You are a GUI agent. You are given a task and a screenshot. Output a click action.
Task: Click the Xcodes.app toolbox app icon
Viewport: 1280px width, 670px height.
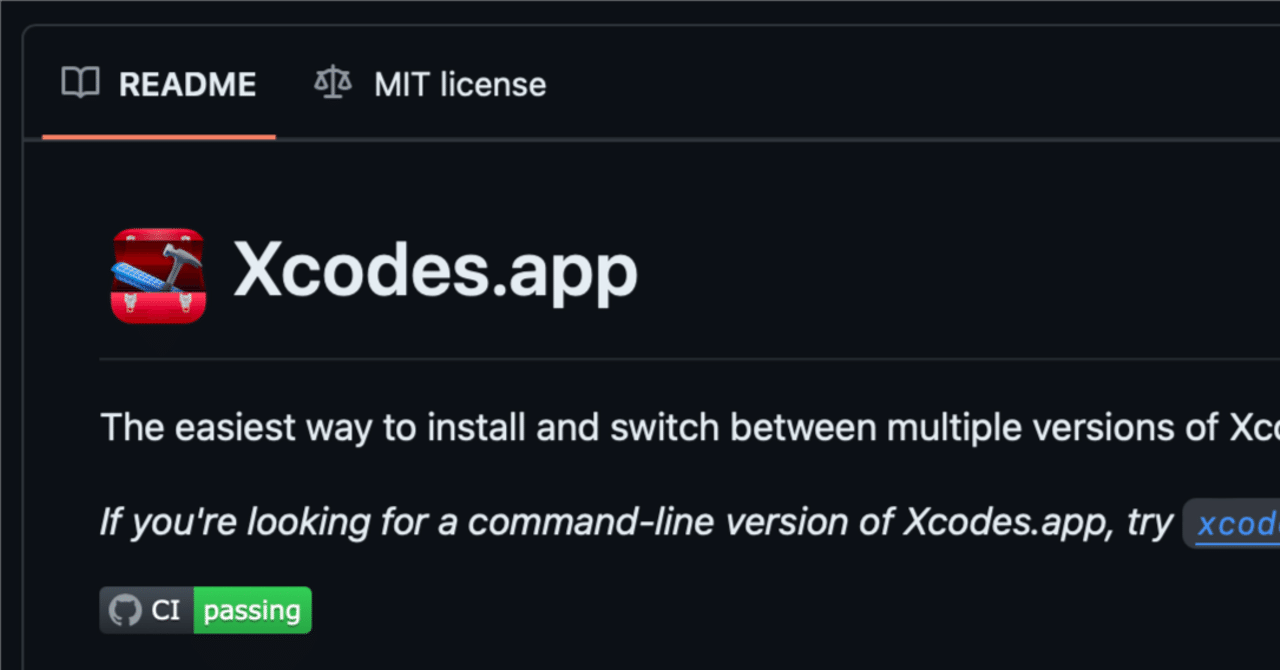(x=157, y=275)
